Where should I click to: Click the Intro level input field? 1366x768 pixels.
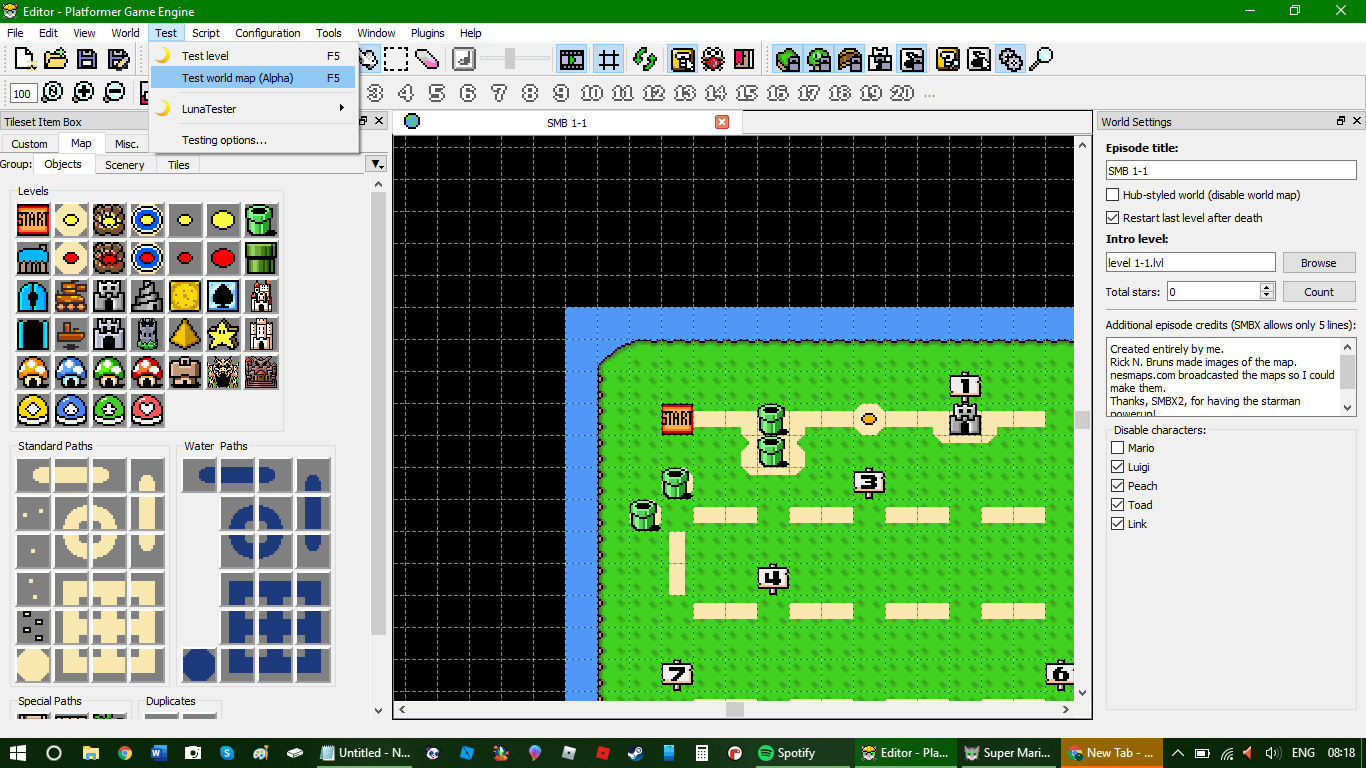pyautogui.click(x=1191, y=263)
